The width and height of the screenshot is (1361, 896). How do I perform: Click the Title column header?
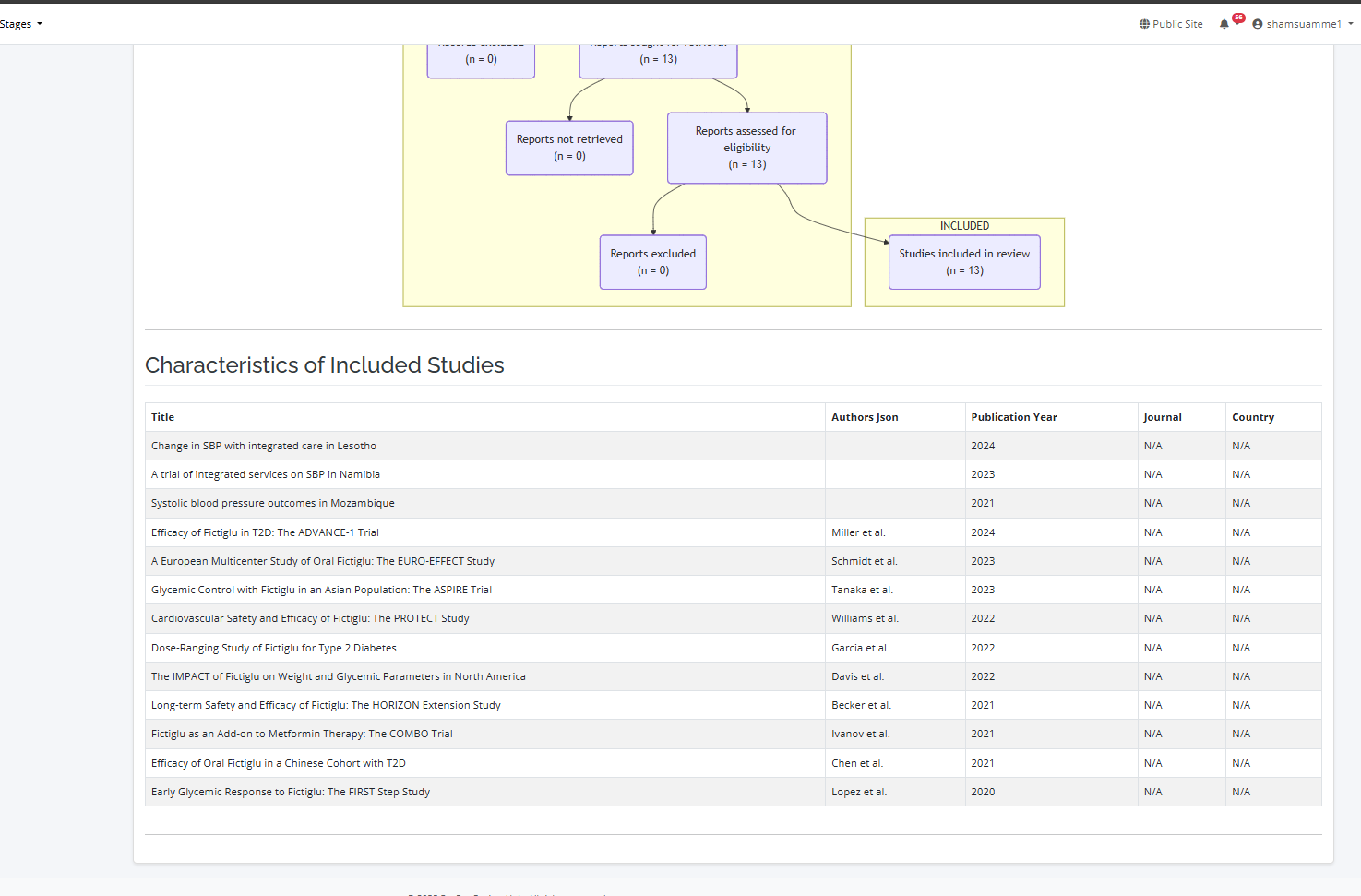click(x=163, y=417)
